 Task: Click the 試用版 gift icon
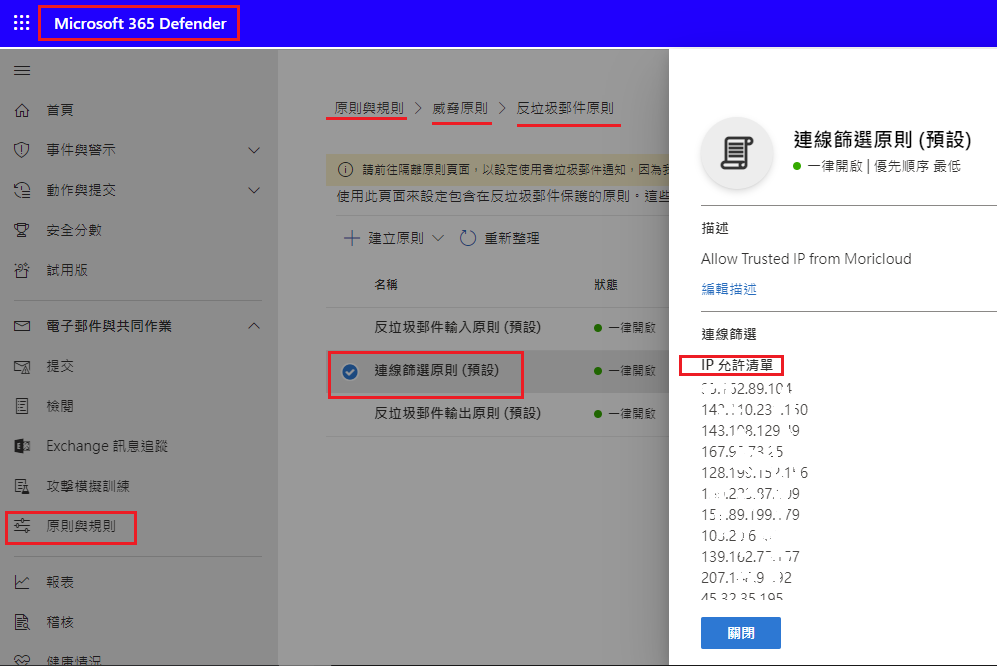click(22, 270)
